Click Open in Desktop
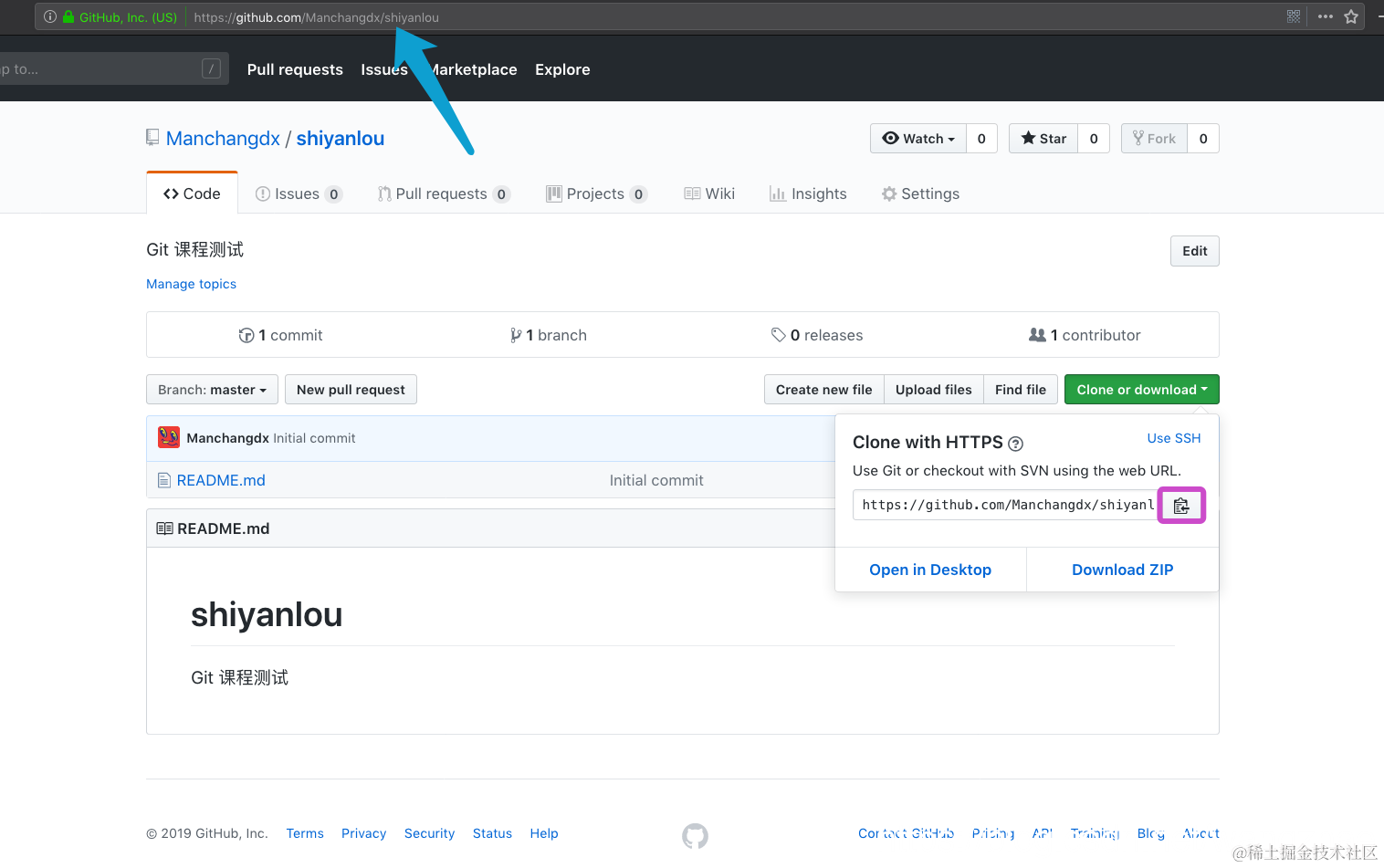Screen dimensions: 1384x868 [x=930, y=570]
